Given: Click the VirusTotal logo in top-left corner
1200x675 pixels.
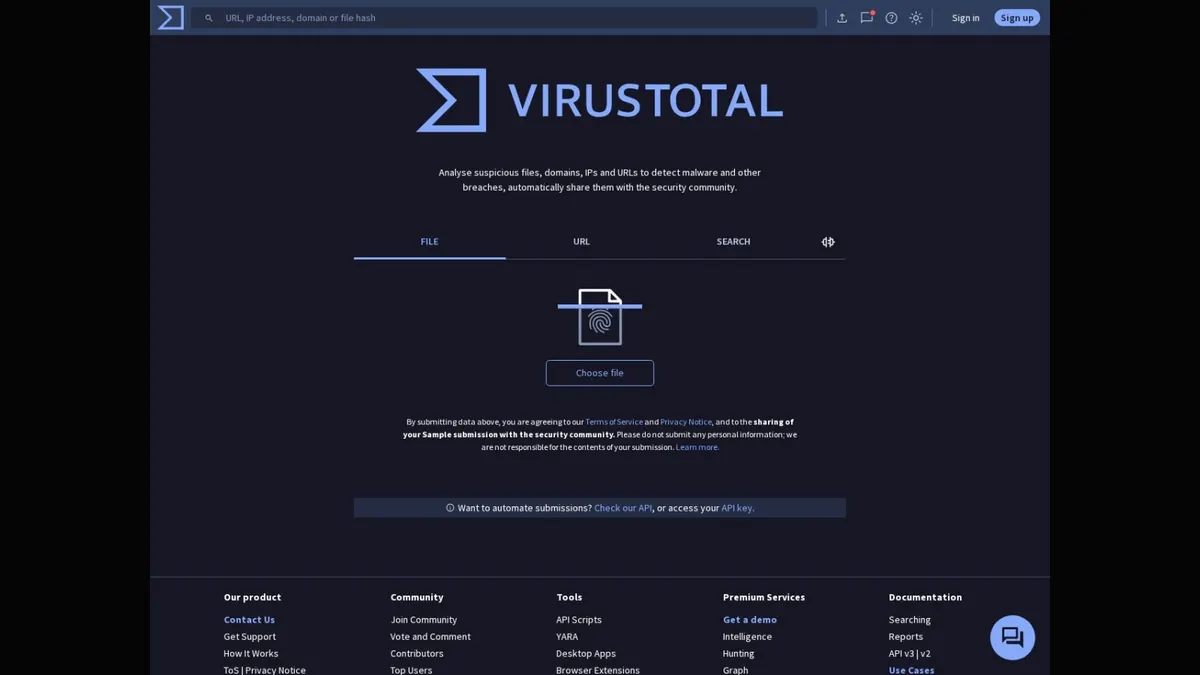Looking at the screenshot, I should [x=171, y=17].
